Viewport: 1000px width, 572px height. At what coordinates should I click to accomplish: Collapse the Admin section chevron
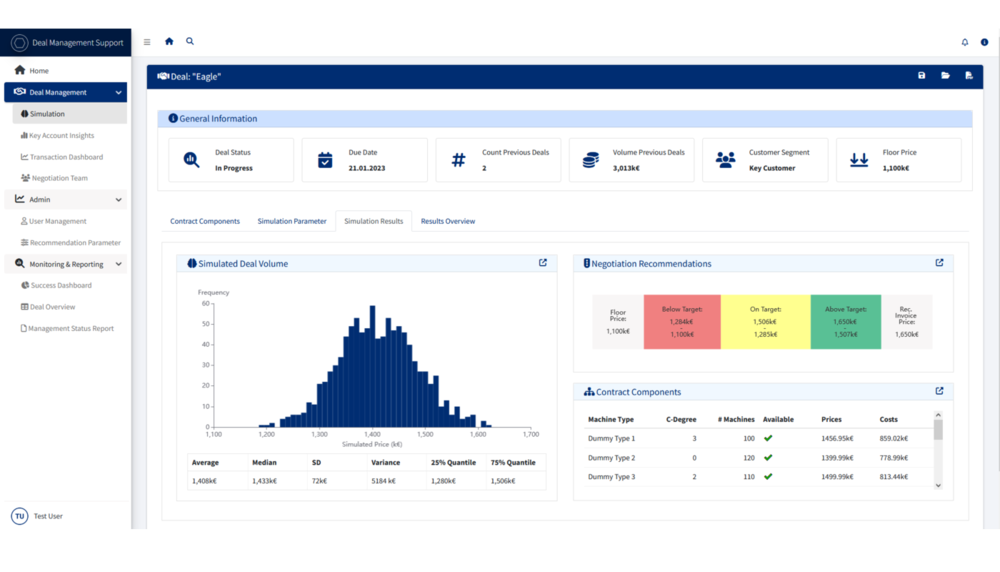119,200
